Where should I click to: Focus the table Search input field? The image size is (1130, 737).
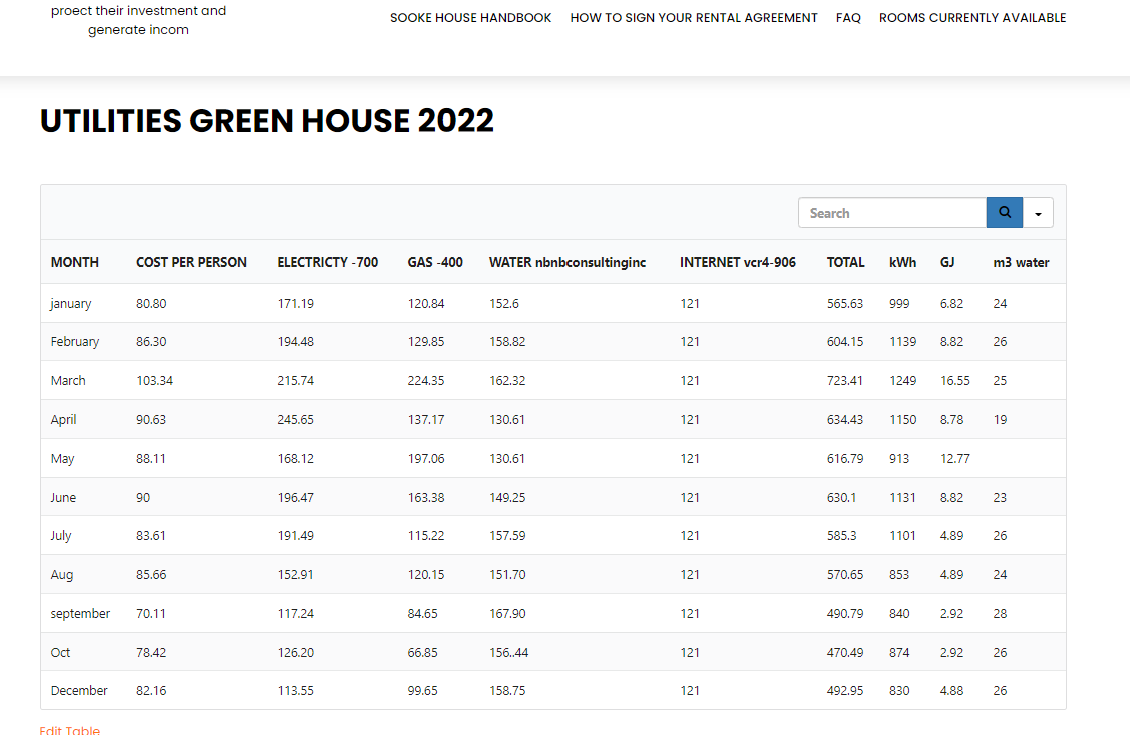coord(892,213)
